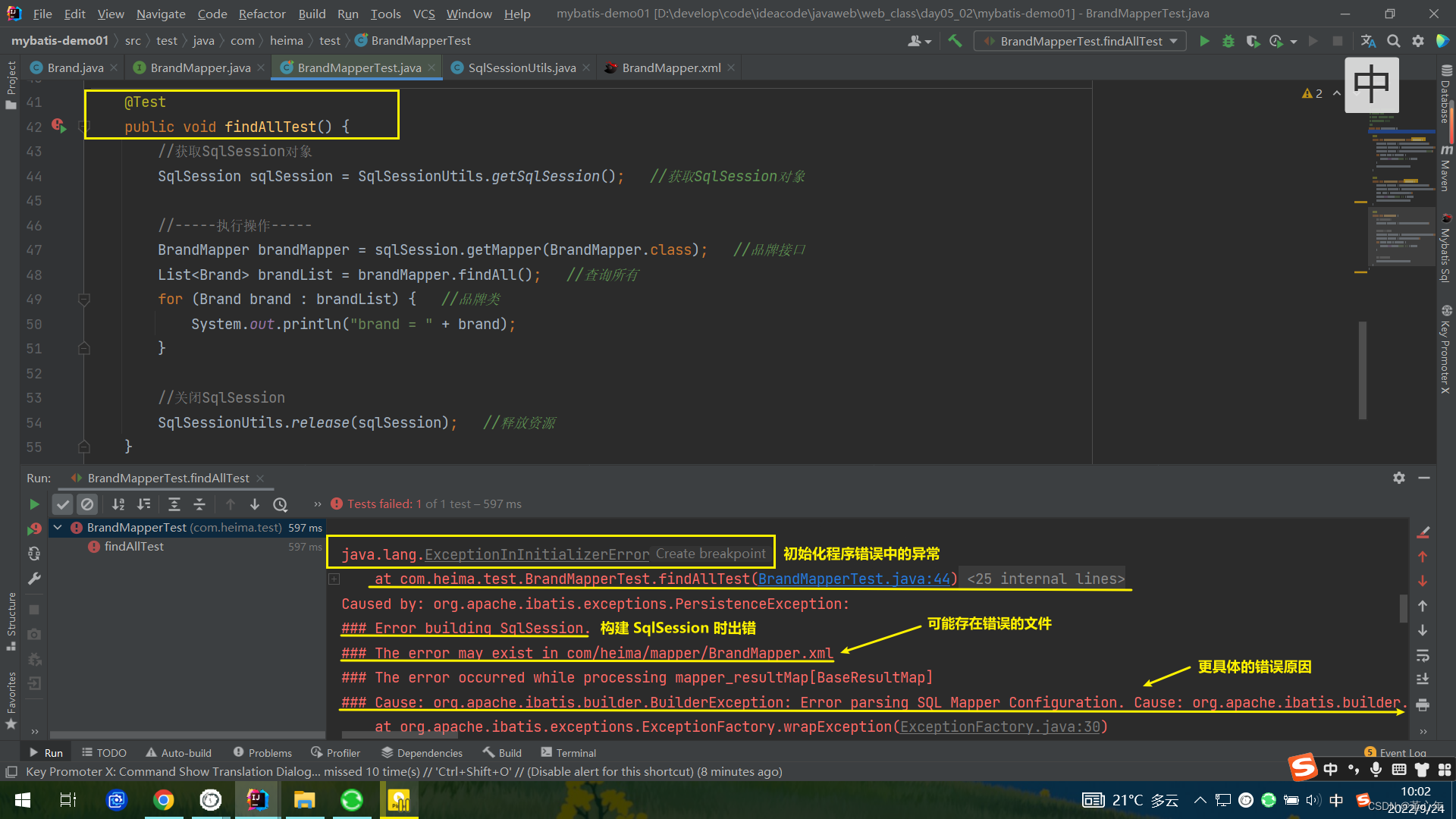Open test history clock icon
Screen dimensions: 1456x819
pos(281,504)
